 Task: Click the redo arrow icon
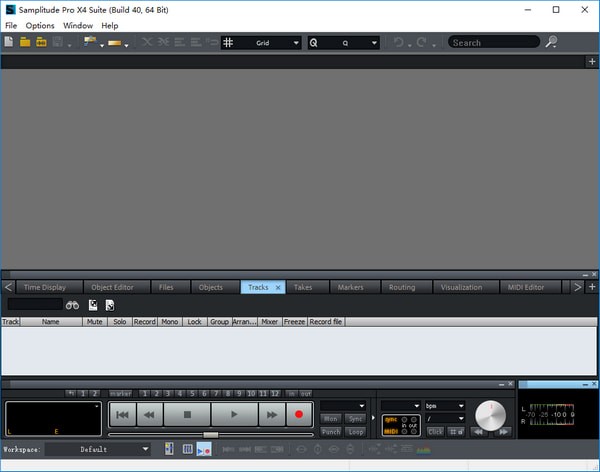coord(422,42)
